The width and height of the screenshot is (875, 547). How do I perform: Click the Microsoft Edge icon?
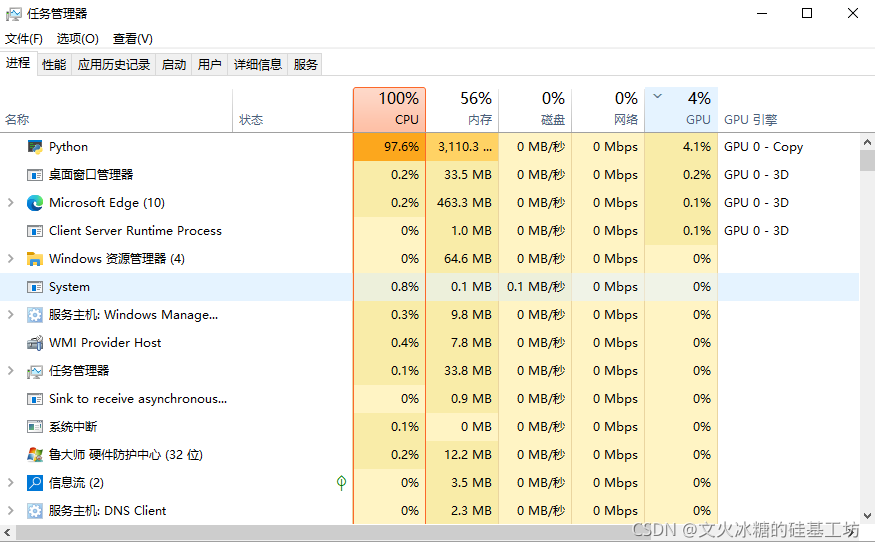point(35,203)
